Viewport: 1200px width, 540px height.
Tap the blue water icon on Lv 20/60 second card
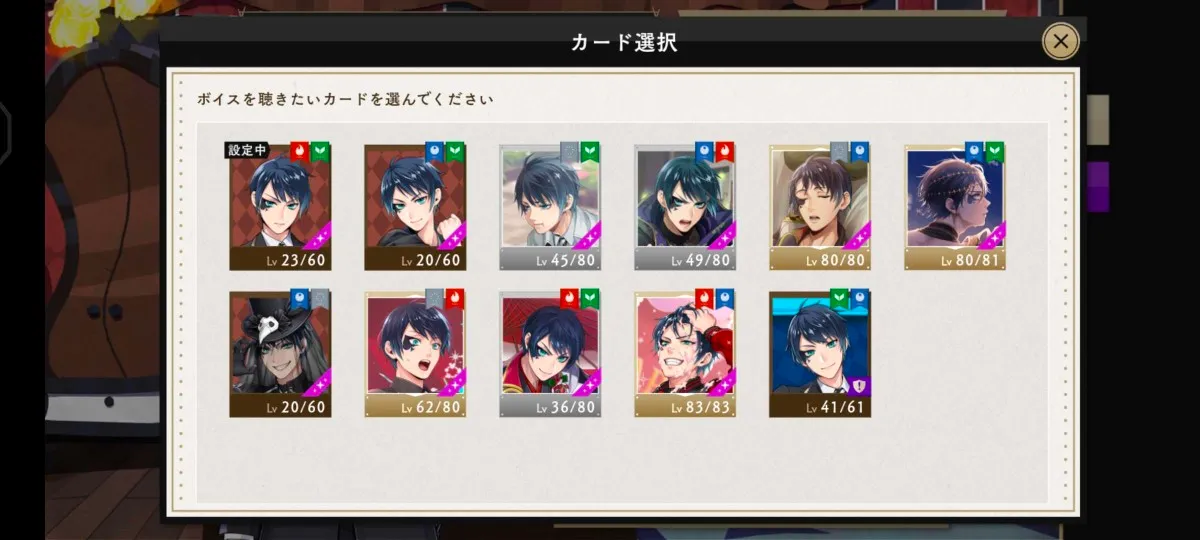tap(434, 151)
